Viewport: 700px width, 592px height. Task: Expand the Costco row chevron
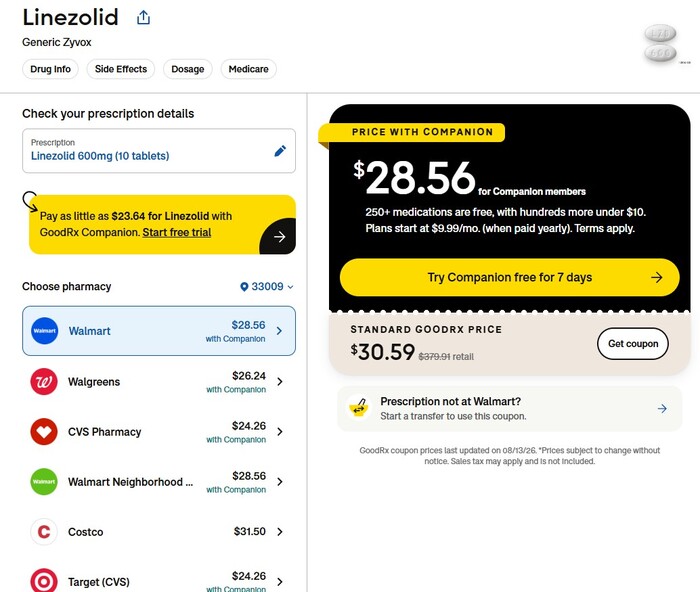[x=280, y=532]
